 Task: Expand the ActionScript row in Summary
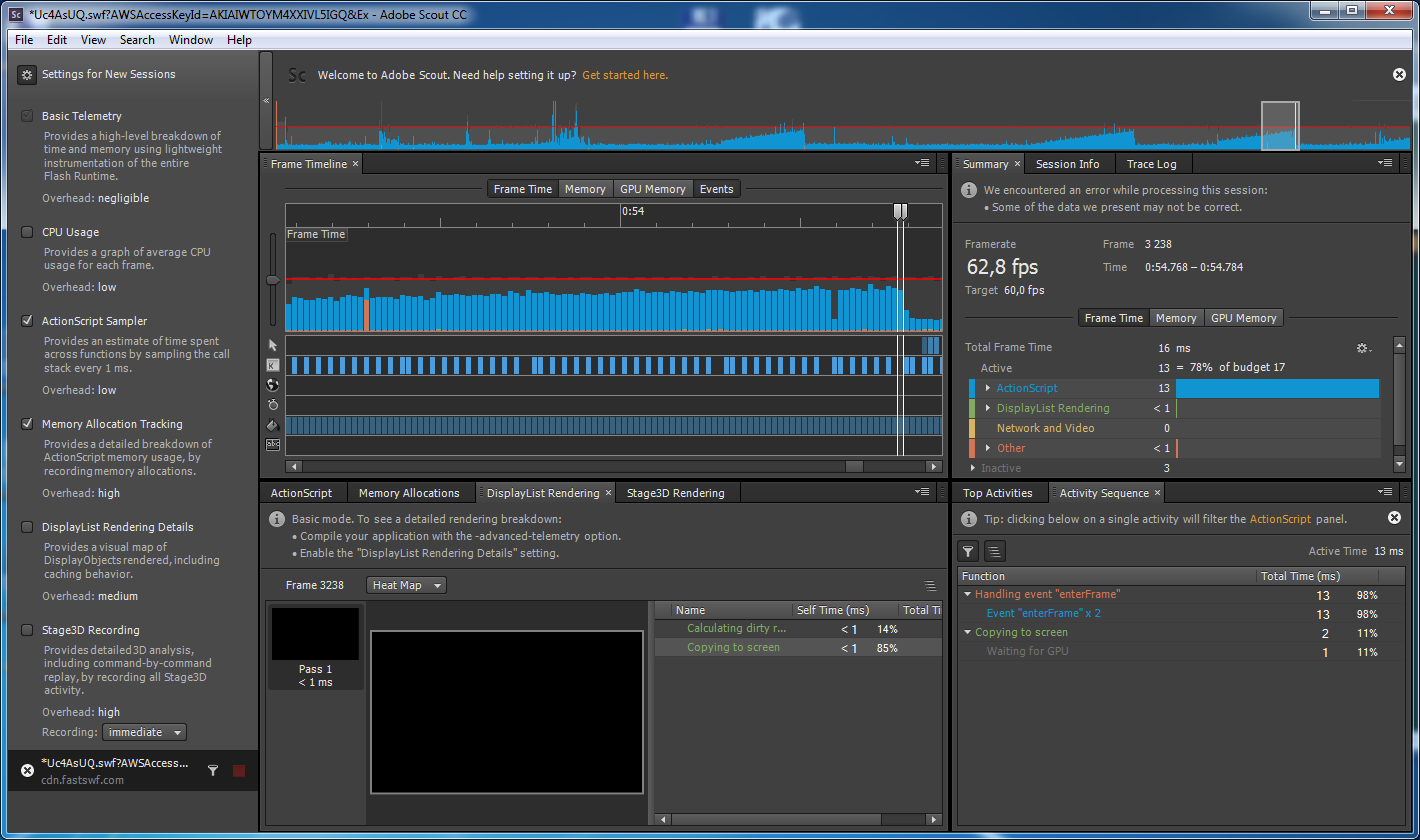(x=988, y=388)
